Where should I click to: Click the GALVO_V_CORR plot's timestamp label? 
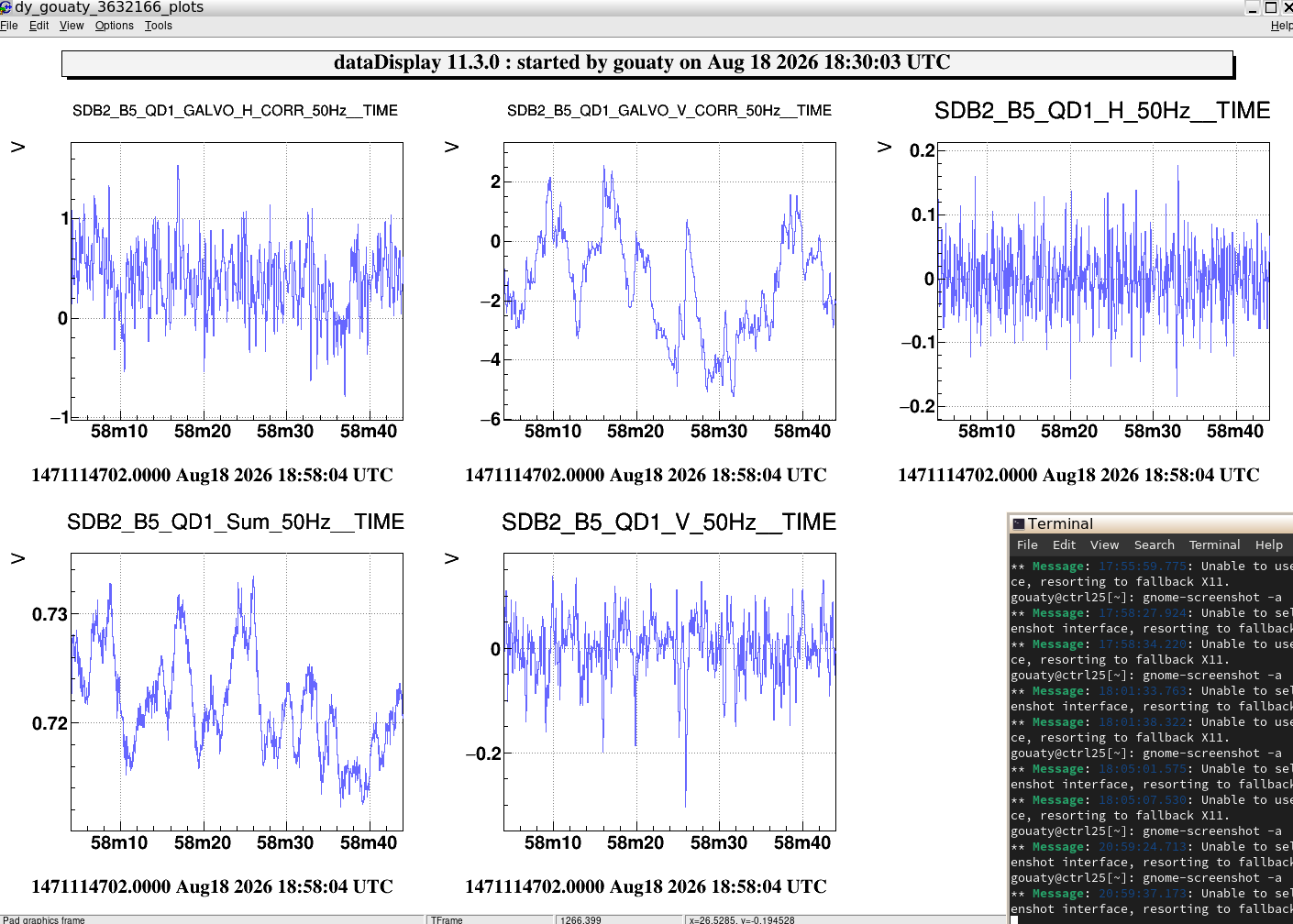[x=646, y=475]
